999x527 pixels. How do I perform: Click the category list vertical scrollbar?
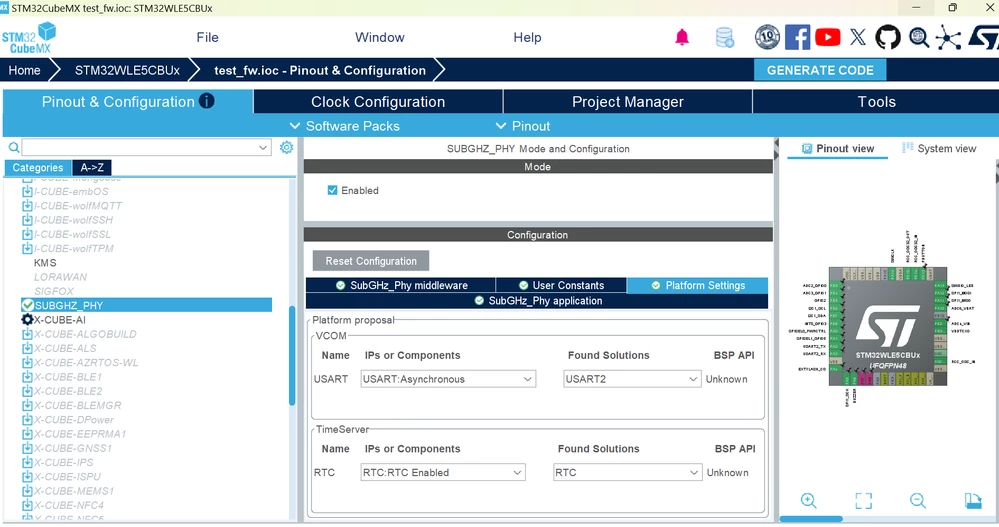[x=292, y=356]
